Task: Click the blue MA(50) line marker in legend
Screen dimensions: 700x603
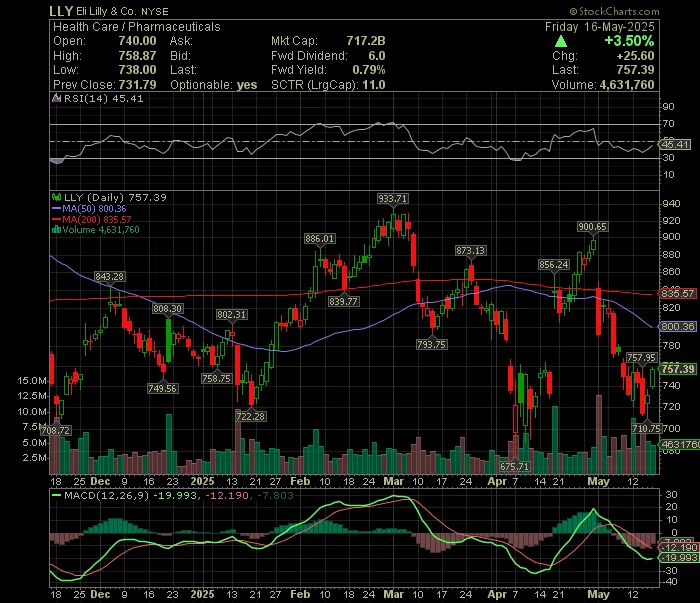Action: point(57,208)
